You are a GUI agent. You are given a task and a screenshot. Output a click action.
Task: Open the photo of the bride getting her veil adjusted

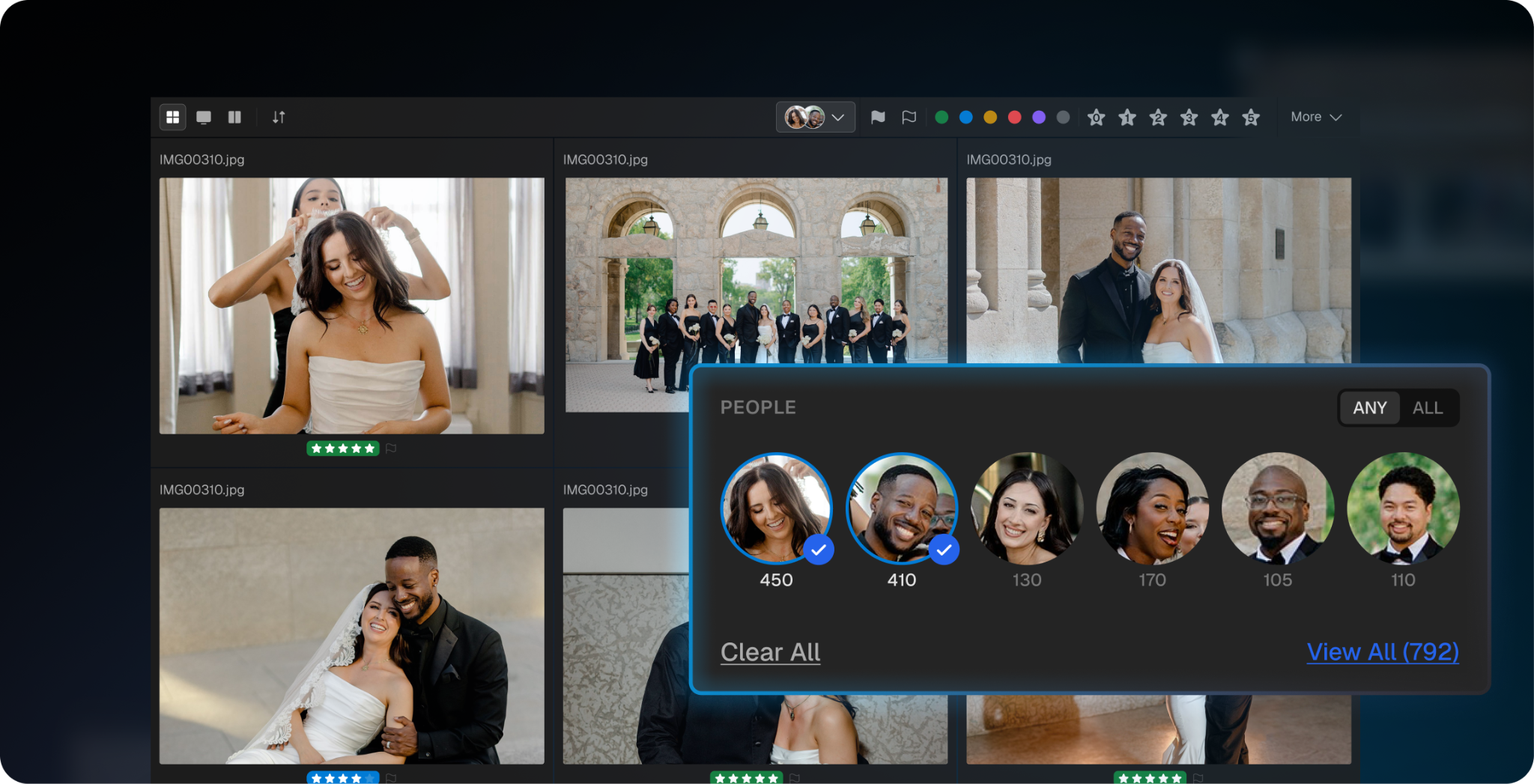pos(352,306)
